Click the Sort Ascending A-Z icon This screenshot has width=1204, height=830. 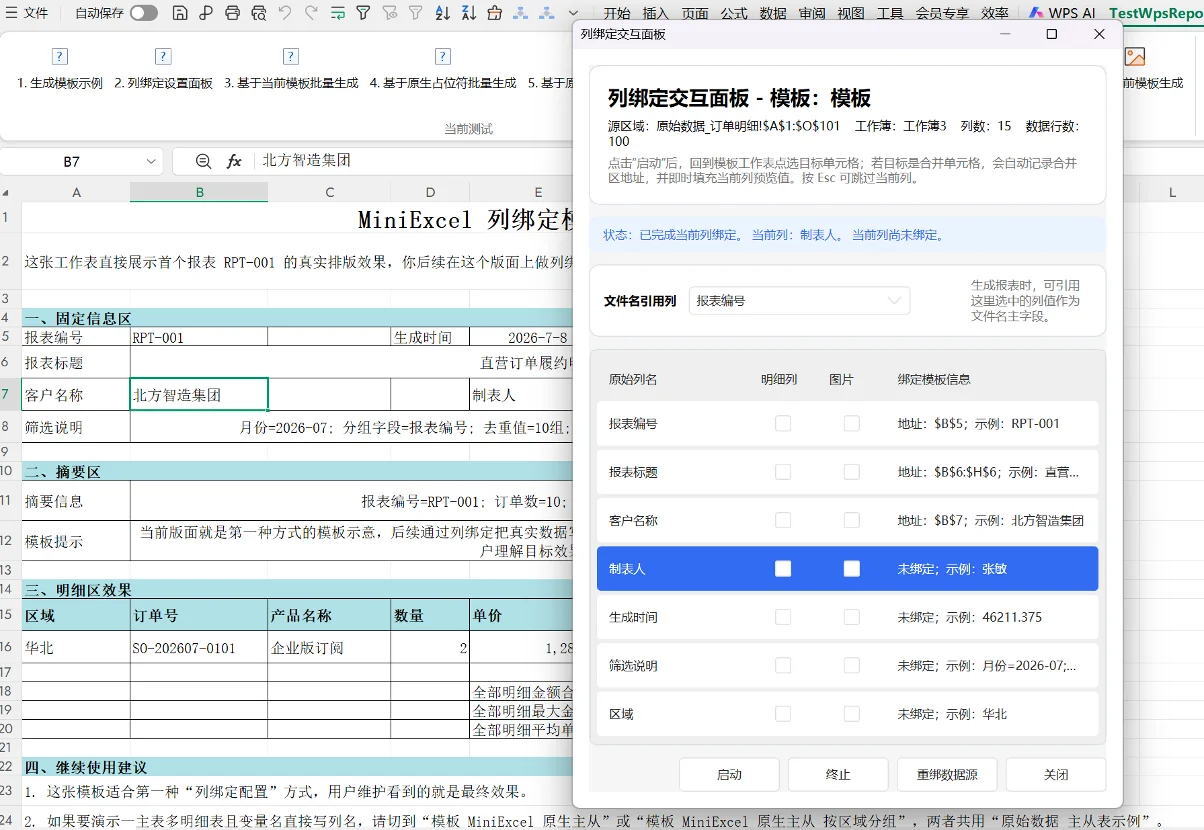(x=442, y=13)
